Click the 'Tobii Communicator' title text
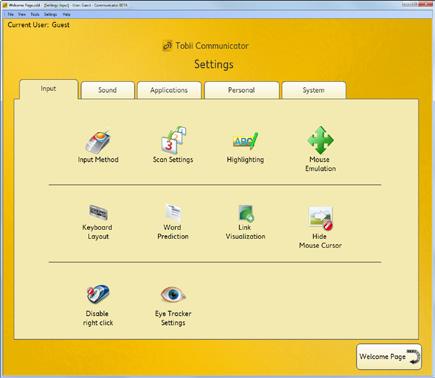 (x=212, y=46)
